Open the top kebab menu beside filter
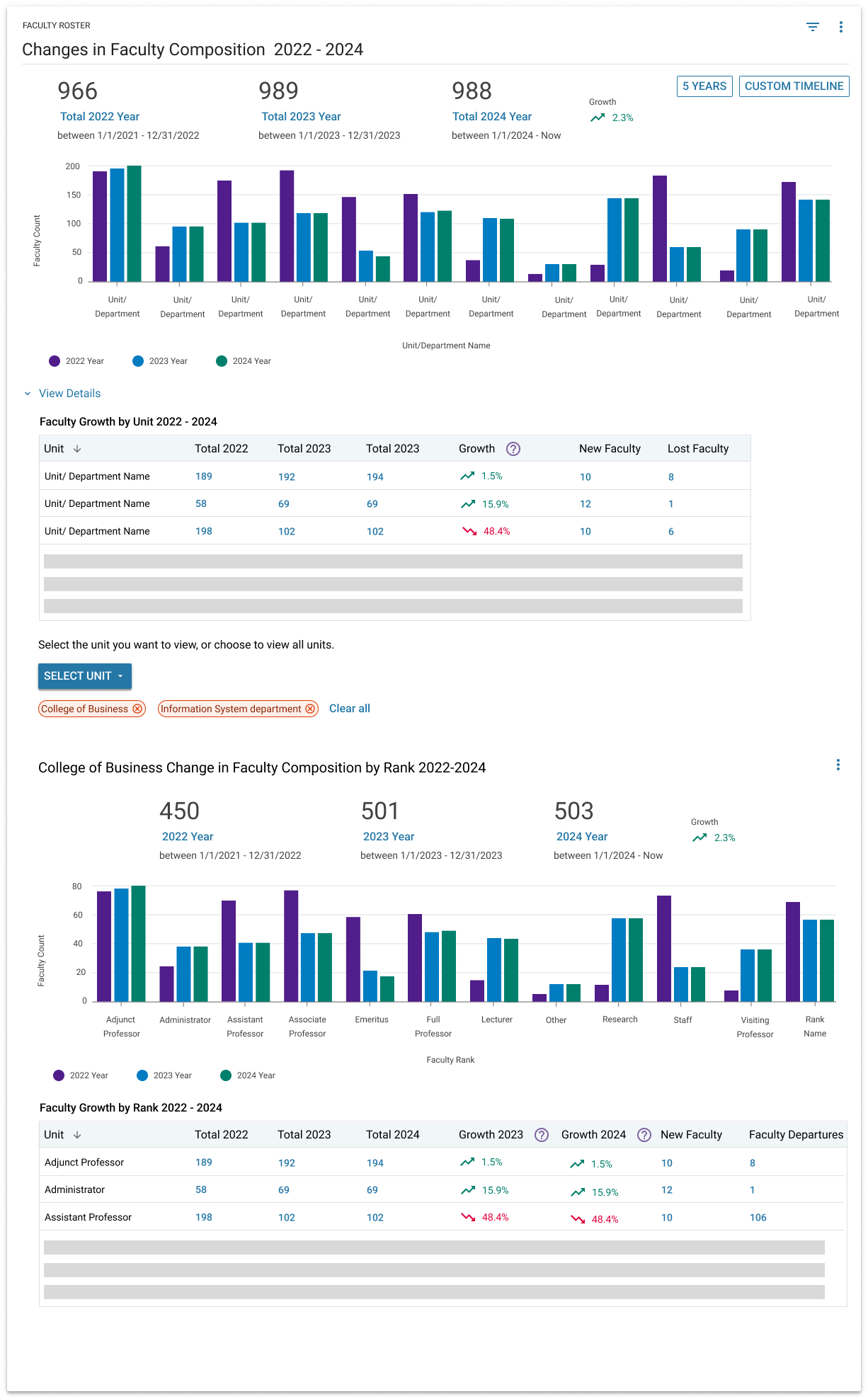This screenshot has width=868, height=1399. tap(840, 27)
